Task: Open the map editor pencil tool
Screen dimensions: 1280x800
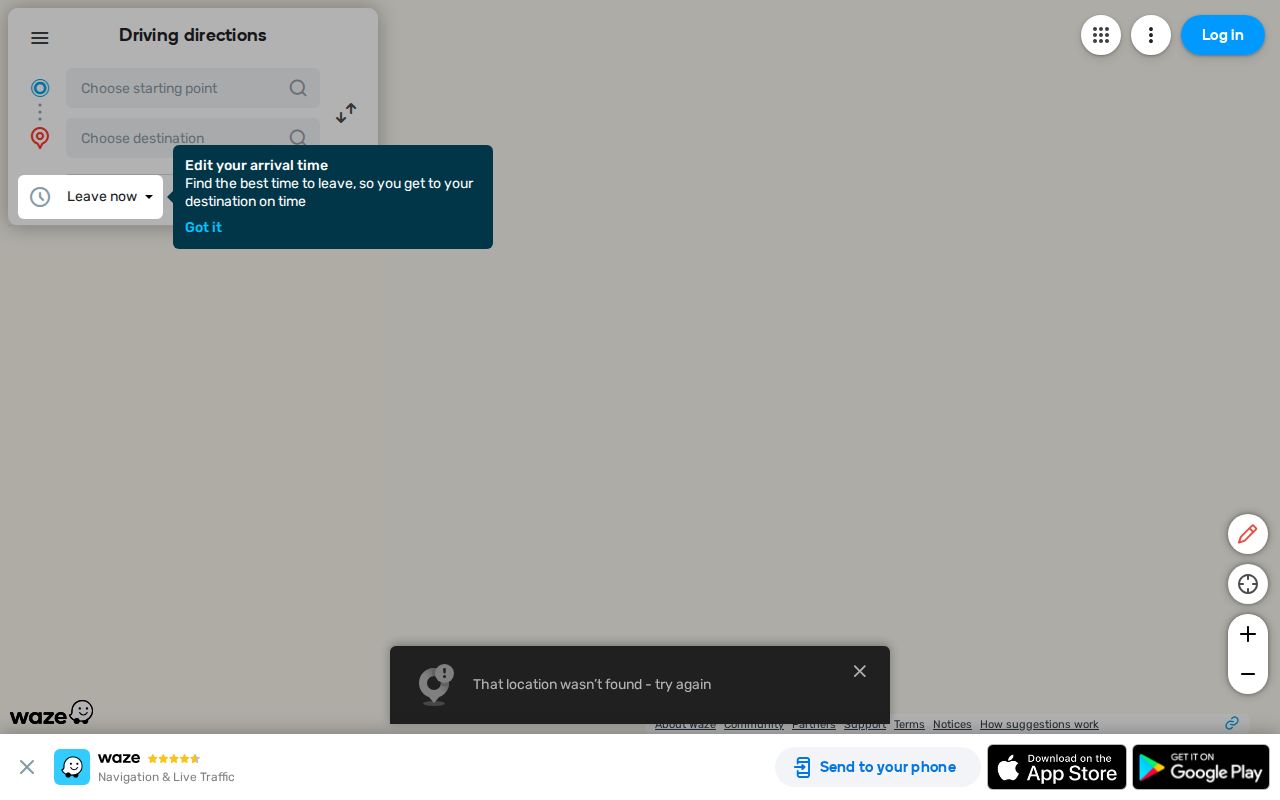Action: click(1248, 534)
